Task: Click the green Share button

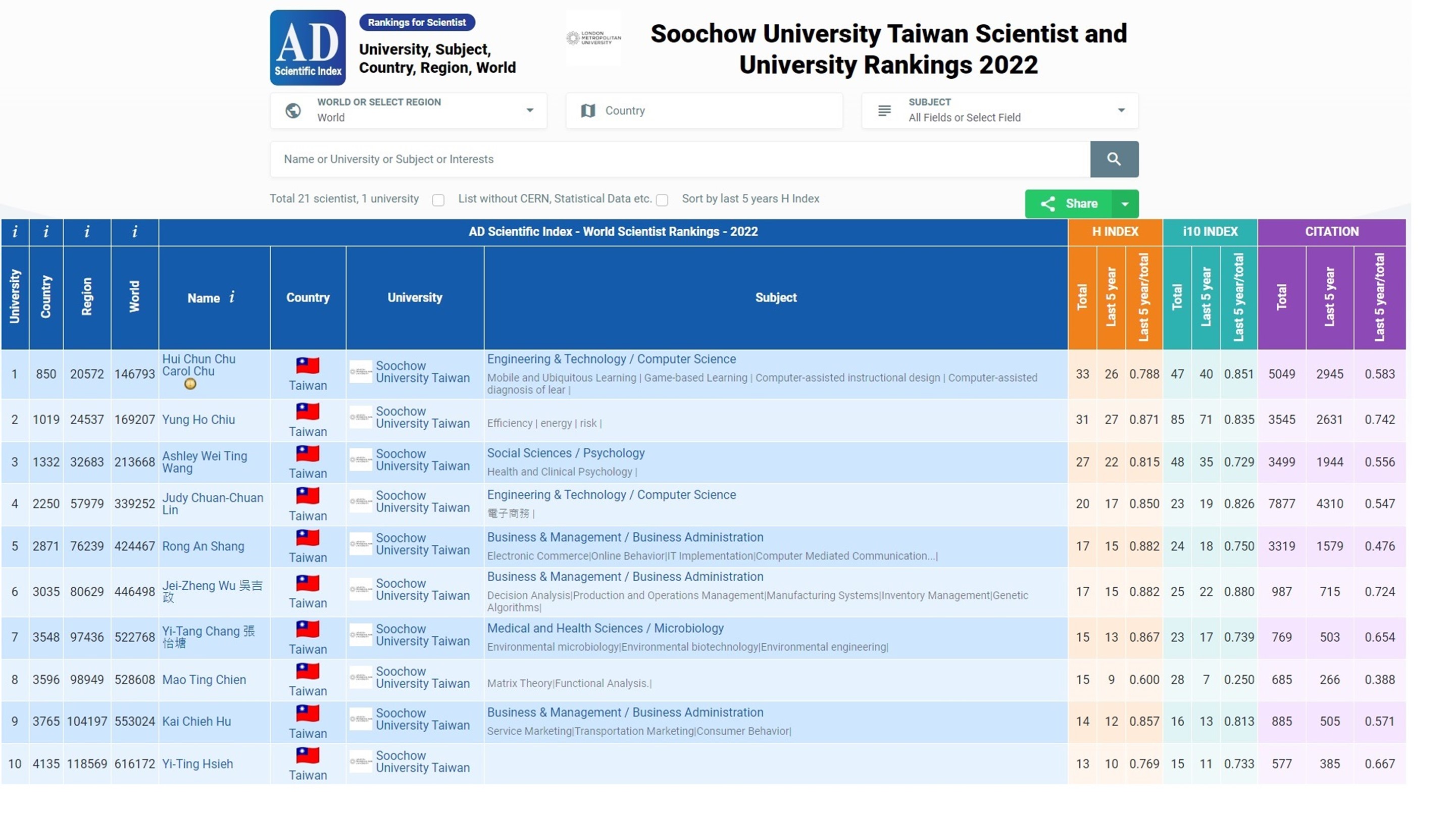Action: point(1068,203)
